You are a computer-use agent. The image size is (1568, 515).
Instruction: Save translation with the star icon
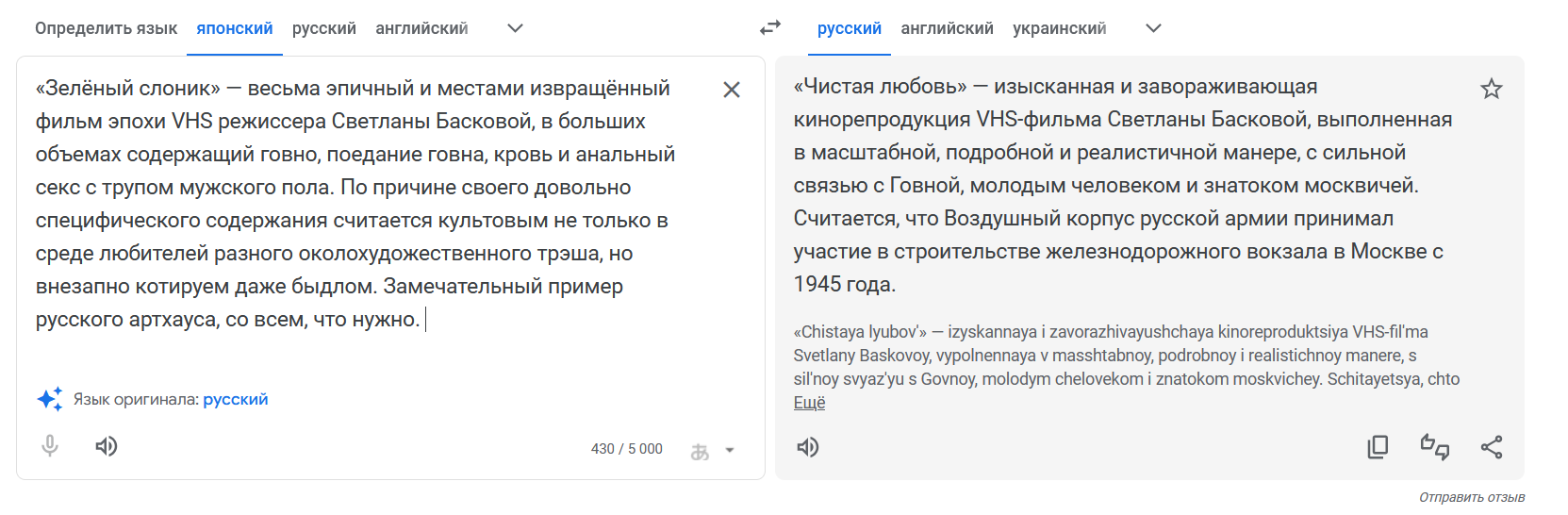(1492, 90)
